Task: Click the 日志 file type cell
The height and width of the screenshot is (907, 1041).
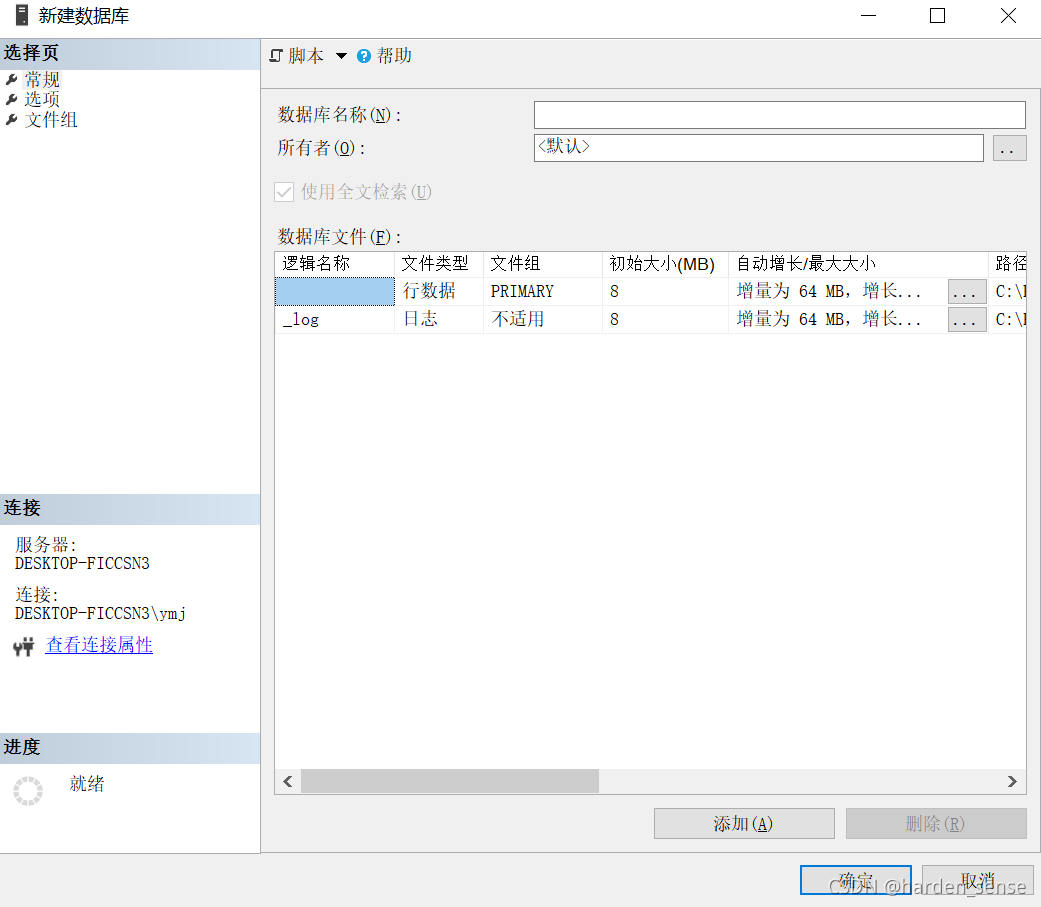Action: [x=439, y=319]
